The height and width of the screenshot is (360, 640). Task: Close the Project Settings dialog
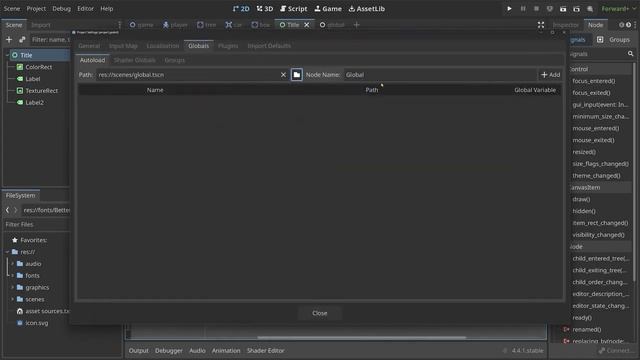(x=320, y=313)
